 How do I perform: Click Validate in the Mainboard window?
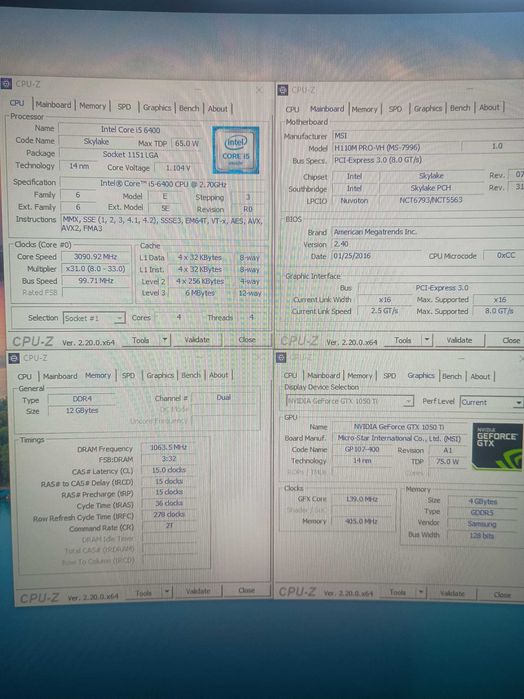pos(459,340)
